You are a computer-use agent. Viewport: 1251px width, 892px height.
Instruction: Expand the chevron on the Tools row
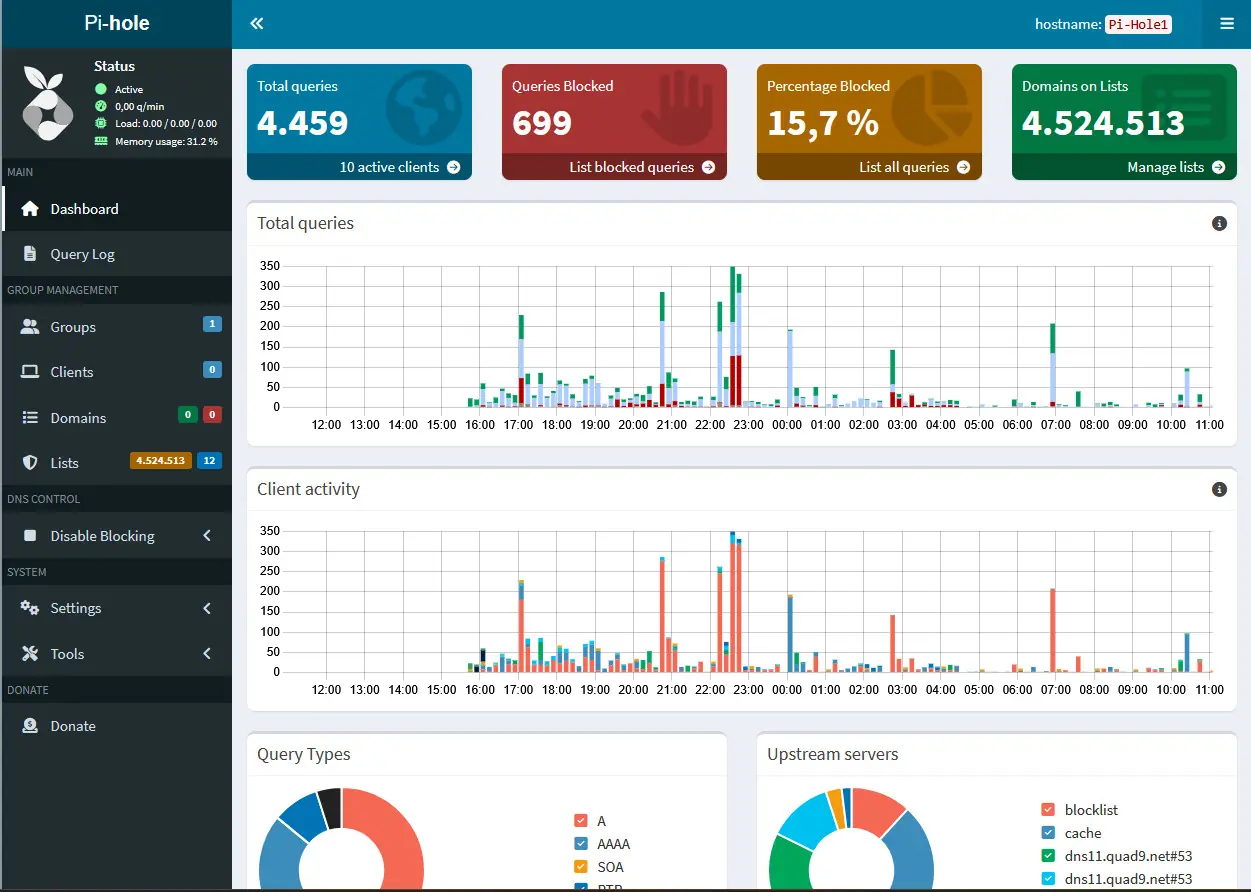(207, 654)
